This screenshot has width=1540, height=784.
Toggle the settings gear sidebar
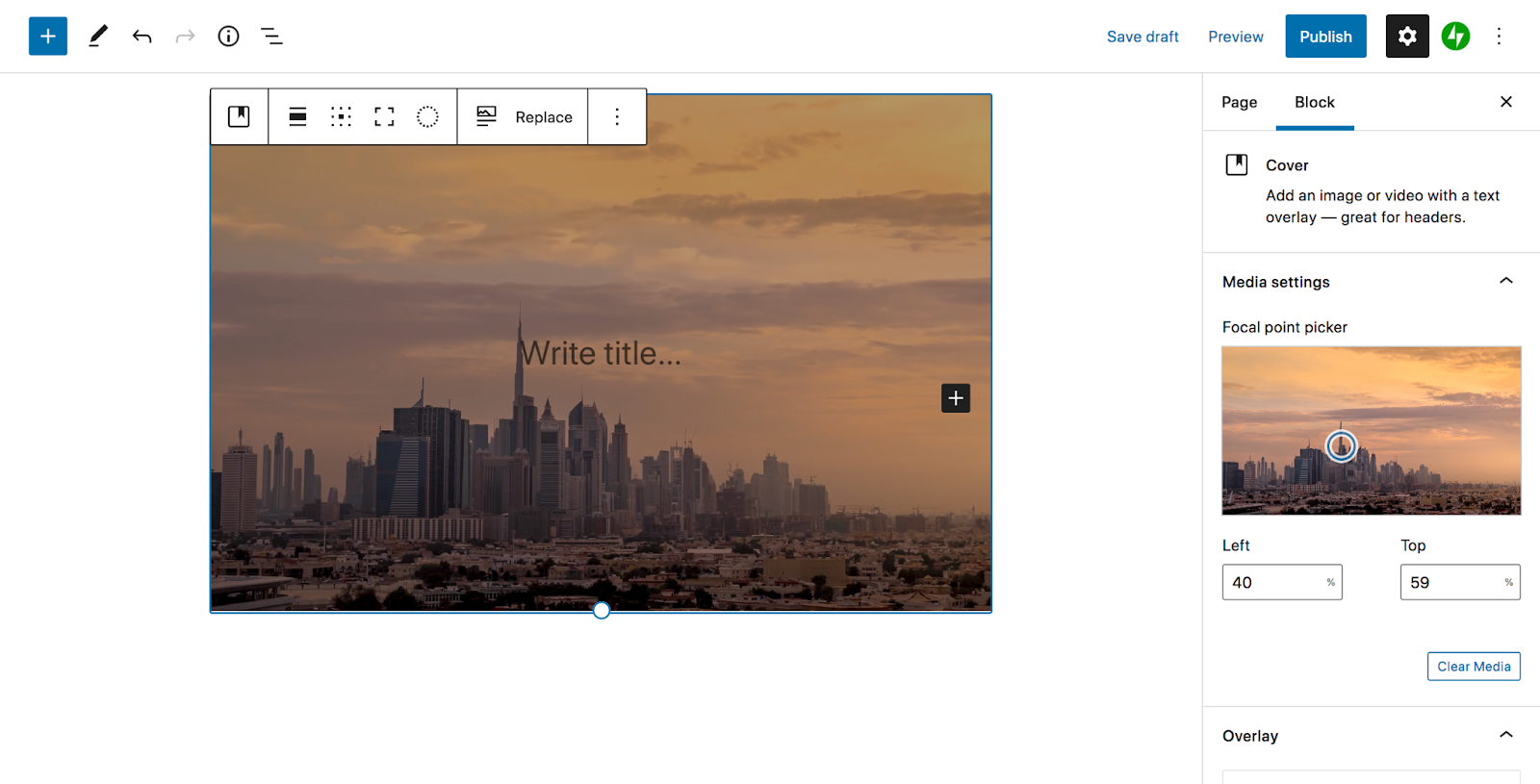pyautogui.click(x=1407, y=37)
